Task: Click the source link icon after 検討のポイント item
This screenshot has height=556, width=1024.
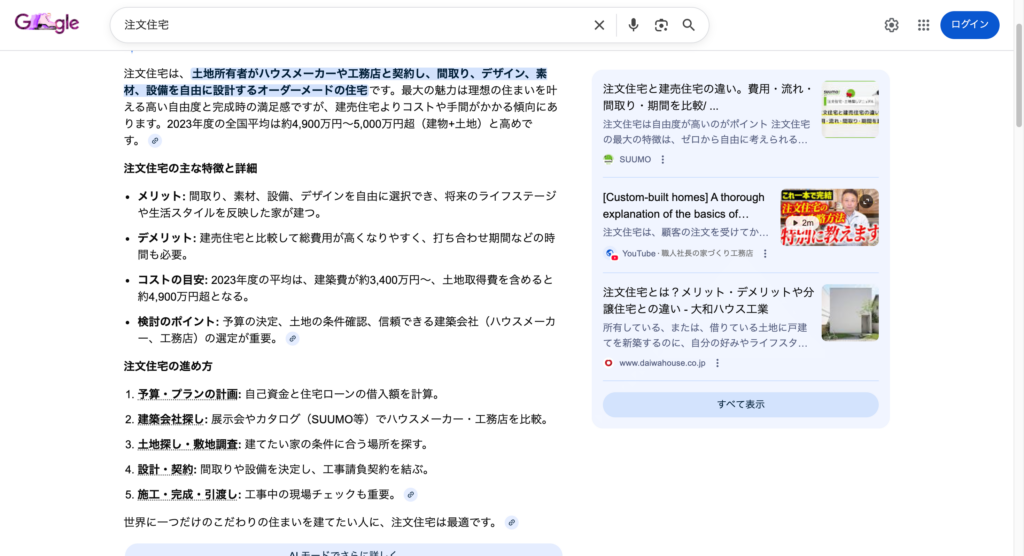Action: [293, 338]
